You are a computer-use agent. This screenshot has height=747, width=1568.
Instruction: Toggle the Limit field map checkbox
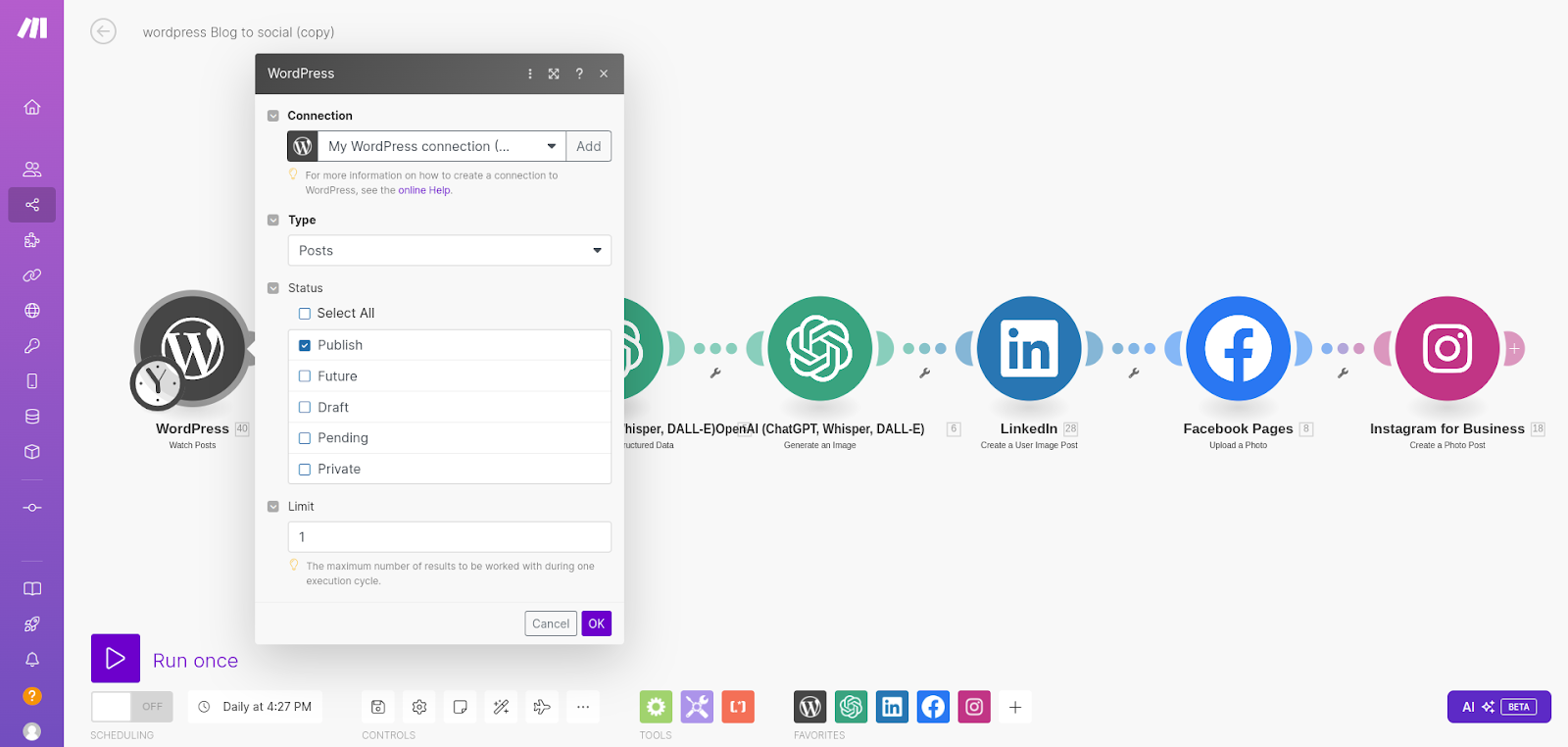coord(273,507)
